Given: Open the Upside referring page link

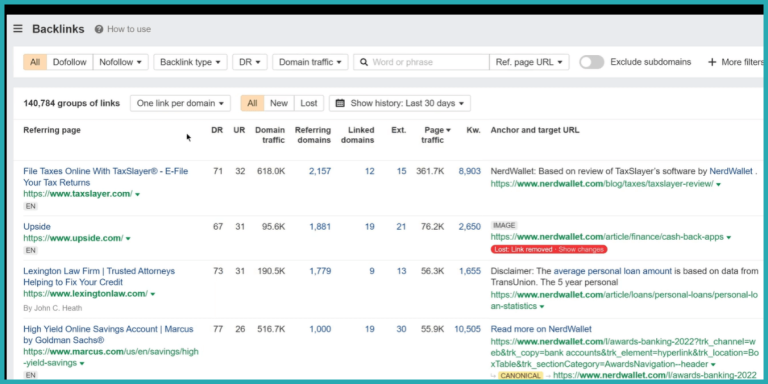Looking at the screenshot, I should [x=37, y=227].
